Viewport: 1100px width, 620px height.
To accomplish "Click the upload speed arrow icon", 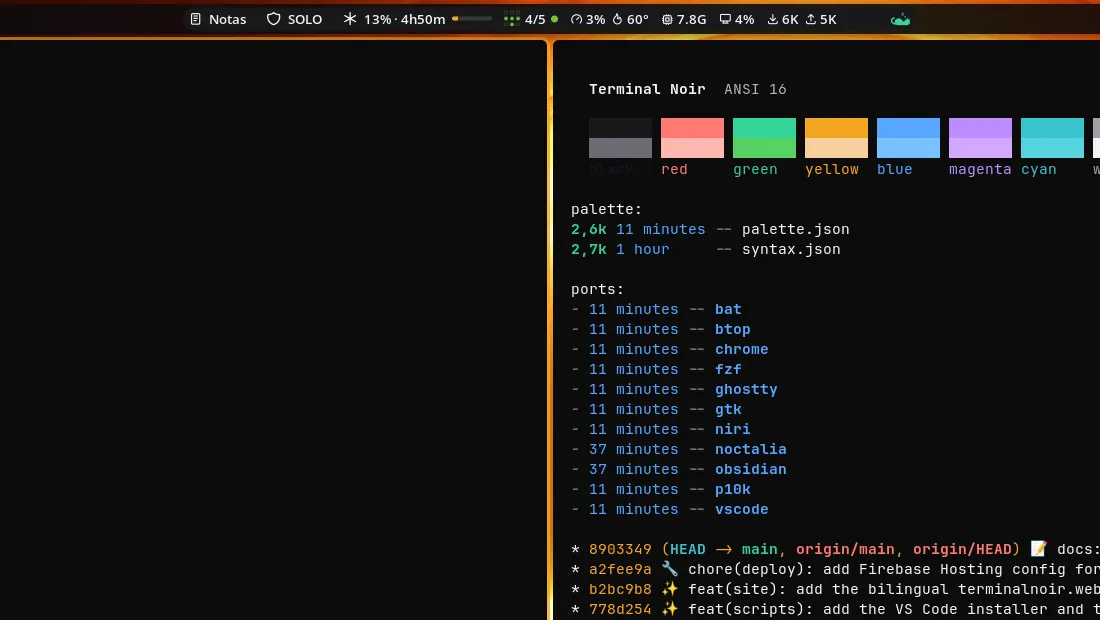I will [811, 20].
